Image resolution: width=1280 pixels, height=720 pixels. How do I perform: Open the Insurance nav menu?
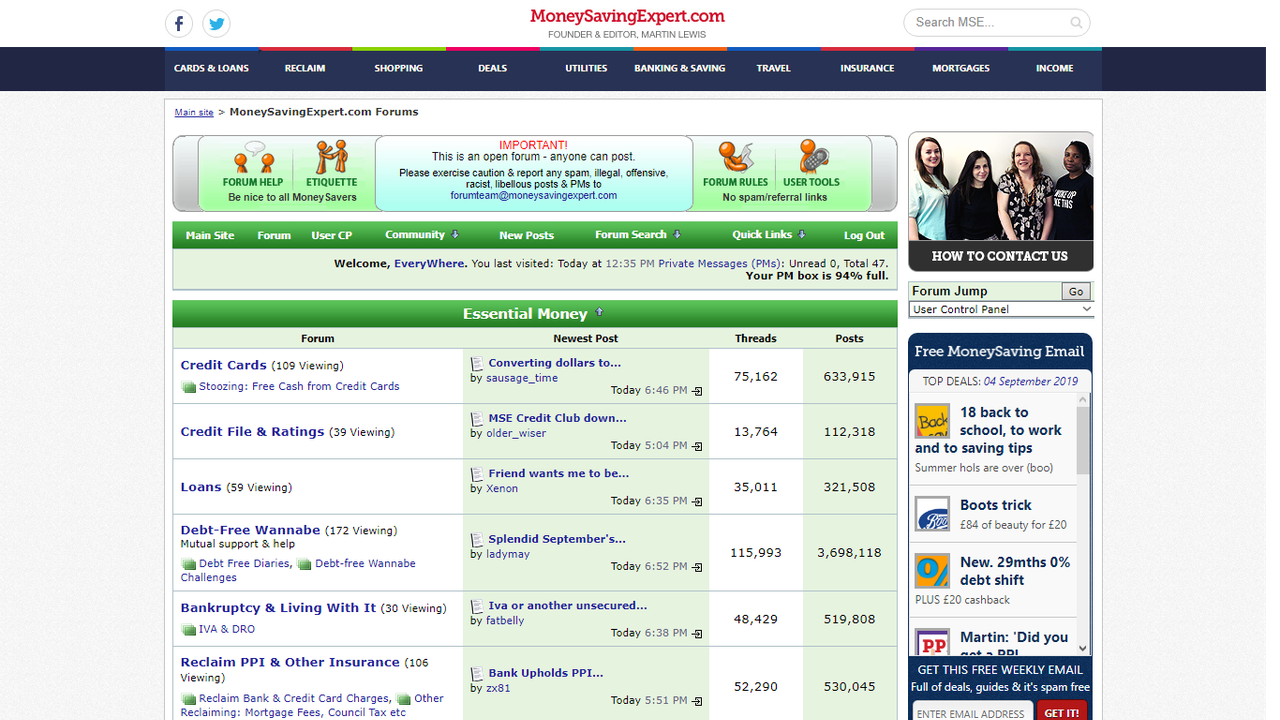pos(867,69)
